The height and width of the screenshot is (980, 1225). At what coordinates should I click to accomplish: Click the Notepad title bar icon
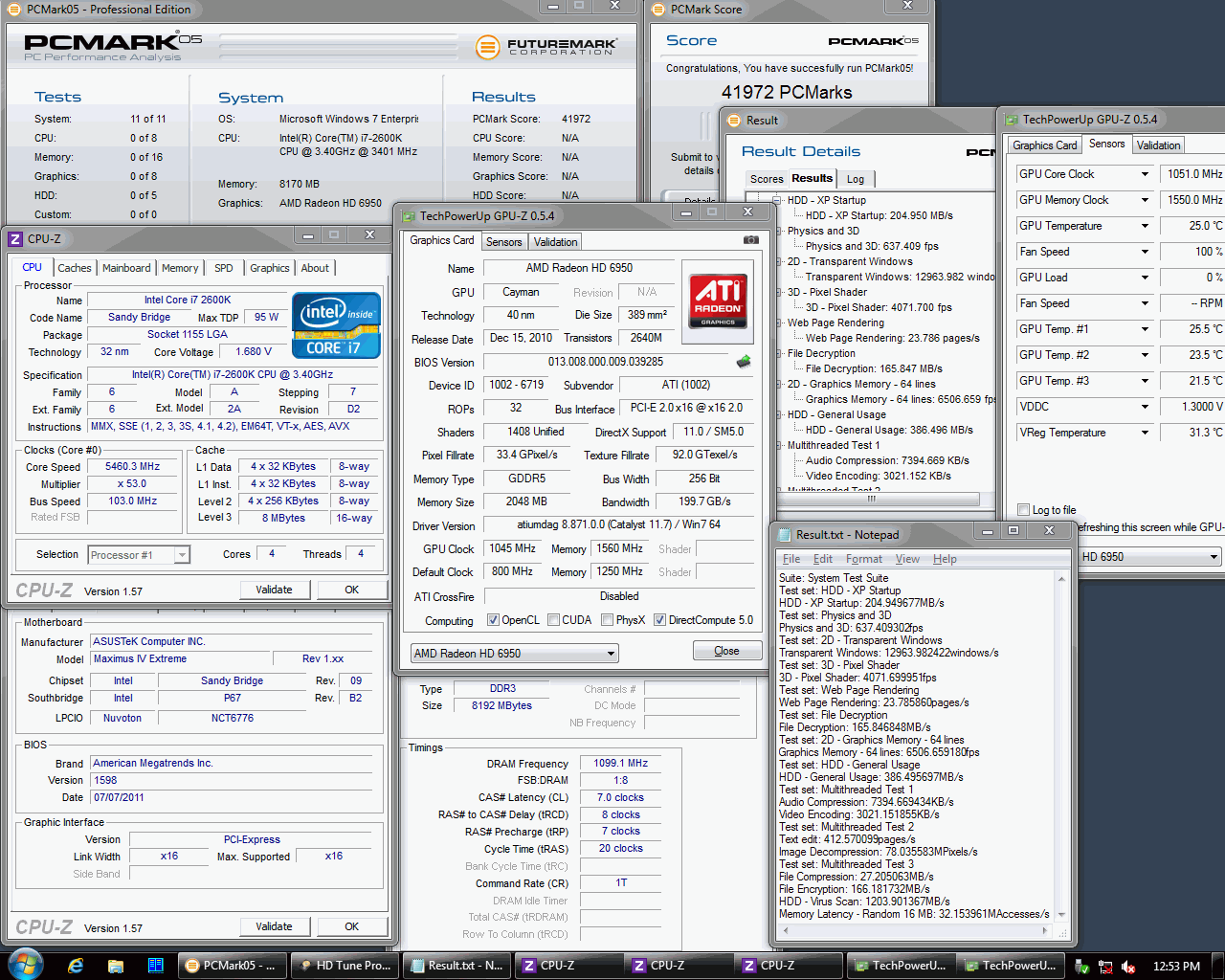(784, 534)
